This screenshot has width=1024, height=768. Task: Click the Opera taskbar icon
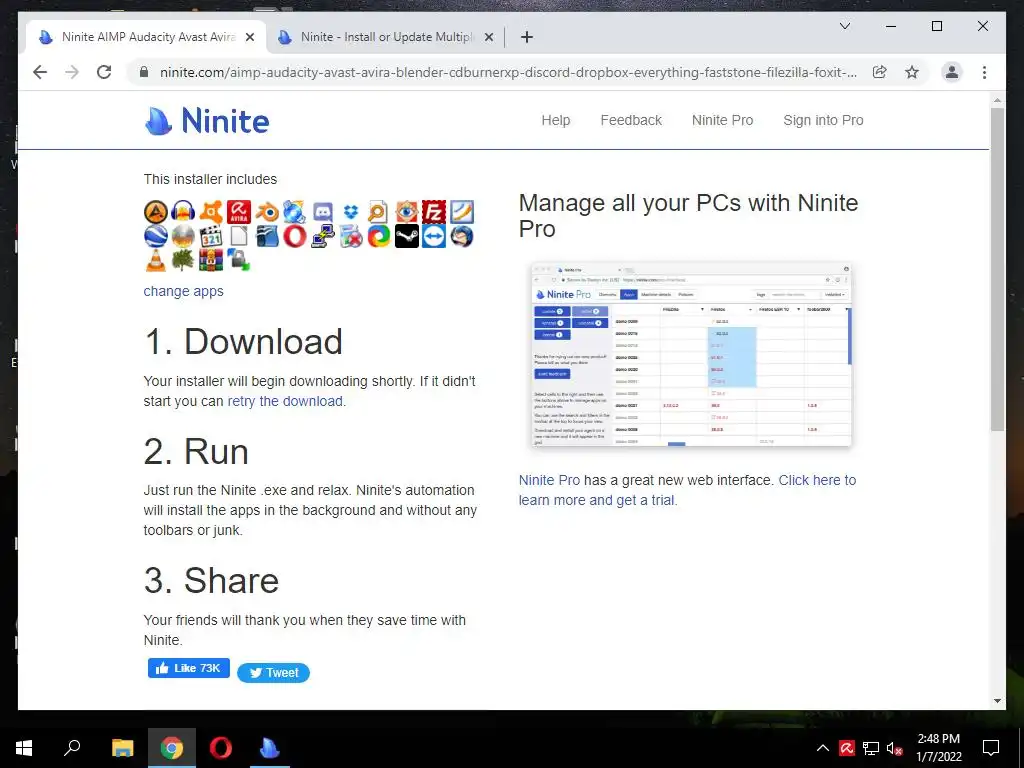point(221,748)
